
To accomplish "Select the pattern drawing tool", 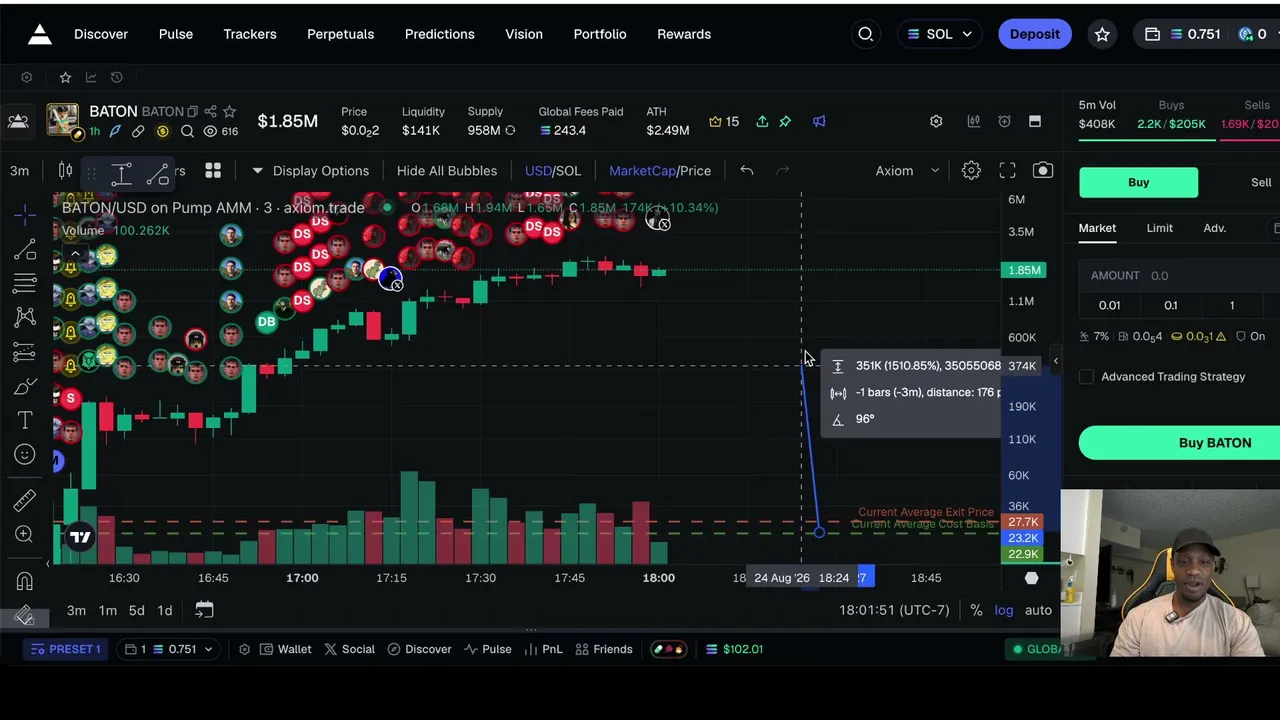I will (x=25, y=317).
